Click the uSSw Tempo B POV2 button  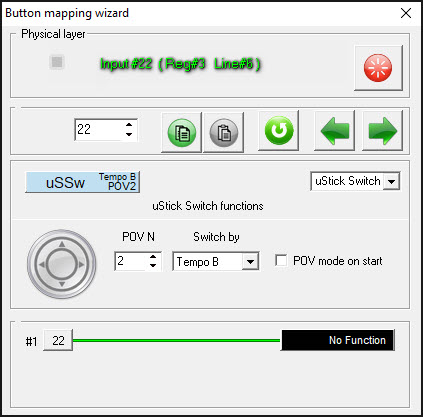[x=82, y=182]
